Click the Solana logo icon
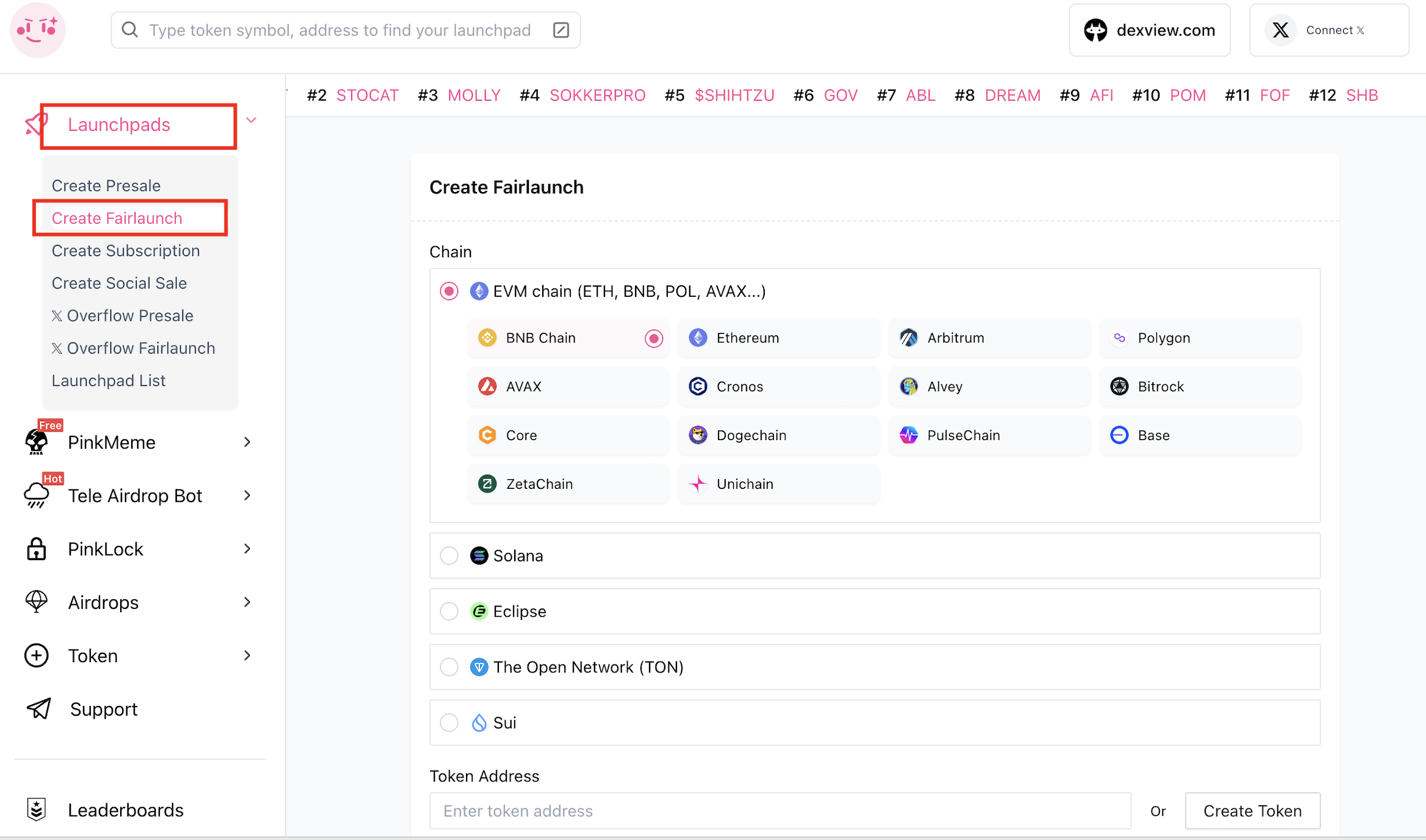Screen dimensions: 1426x840 479,555
